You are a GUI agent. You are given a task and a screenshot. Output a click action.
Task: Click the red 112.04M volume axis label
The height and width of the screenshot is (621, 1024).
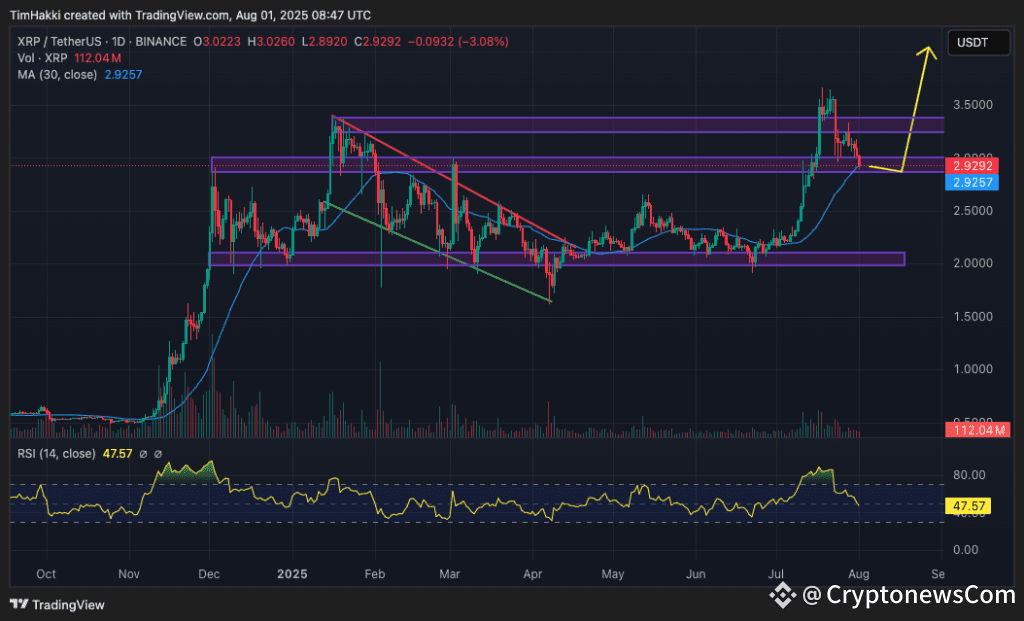978,430
